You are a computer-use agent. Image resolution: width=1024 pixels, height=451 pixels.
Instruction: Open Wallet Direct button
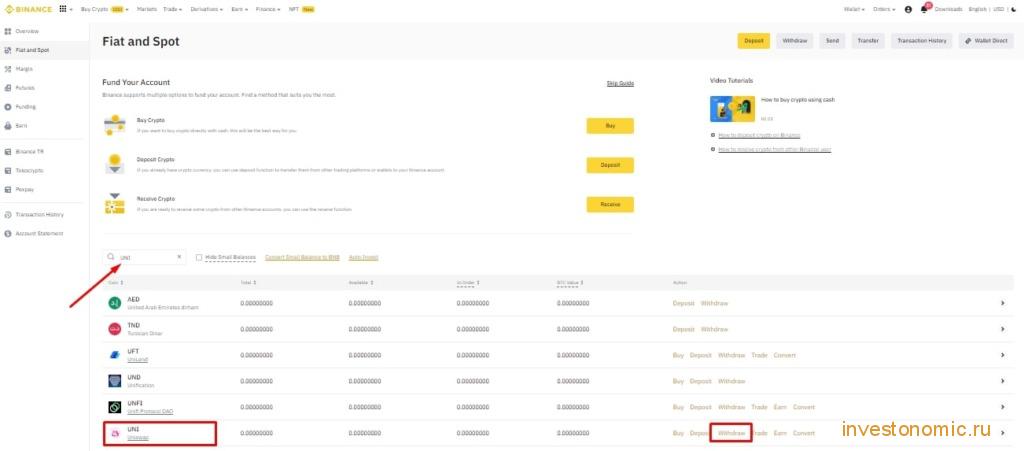pyautogui.click(x=986, y=40)
